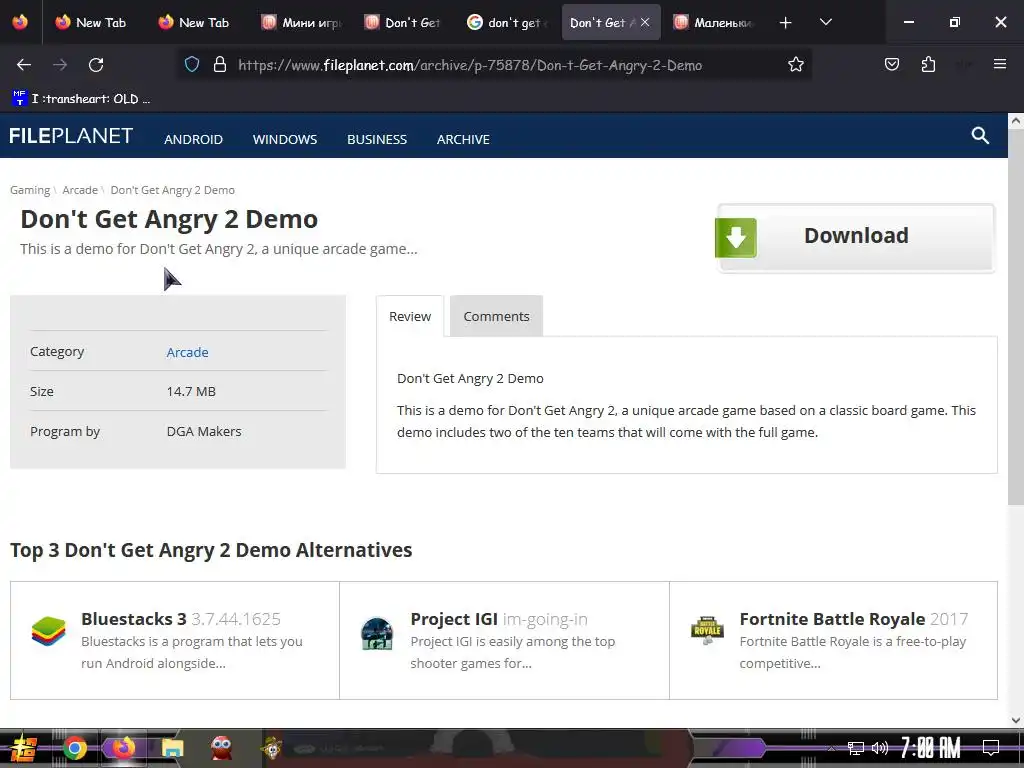The height and width of the screenshot is (768, 1024).
Task: Open the Bluestacks 3 title link
Action: click(x=134, y=618)
